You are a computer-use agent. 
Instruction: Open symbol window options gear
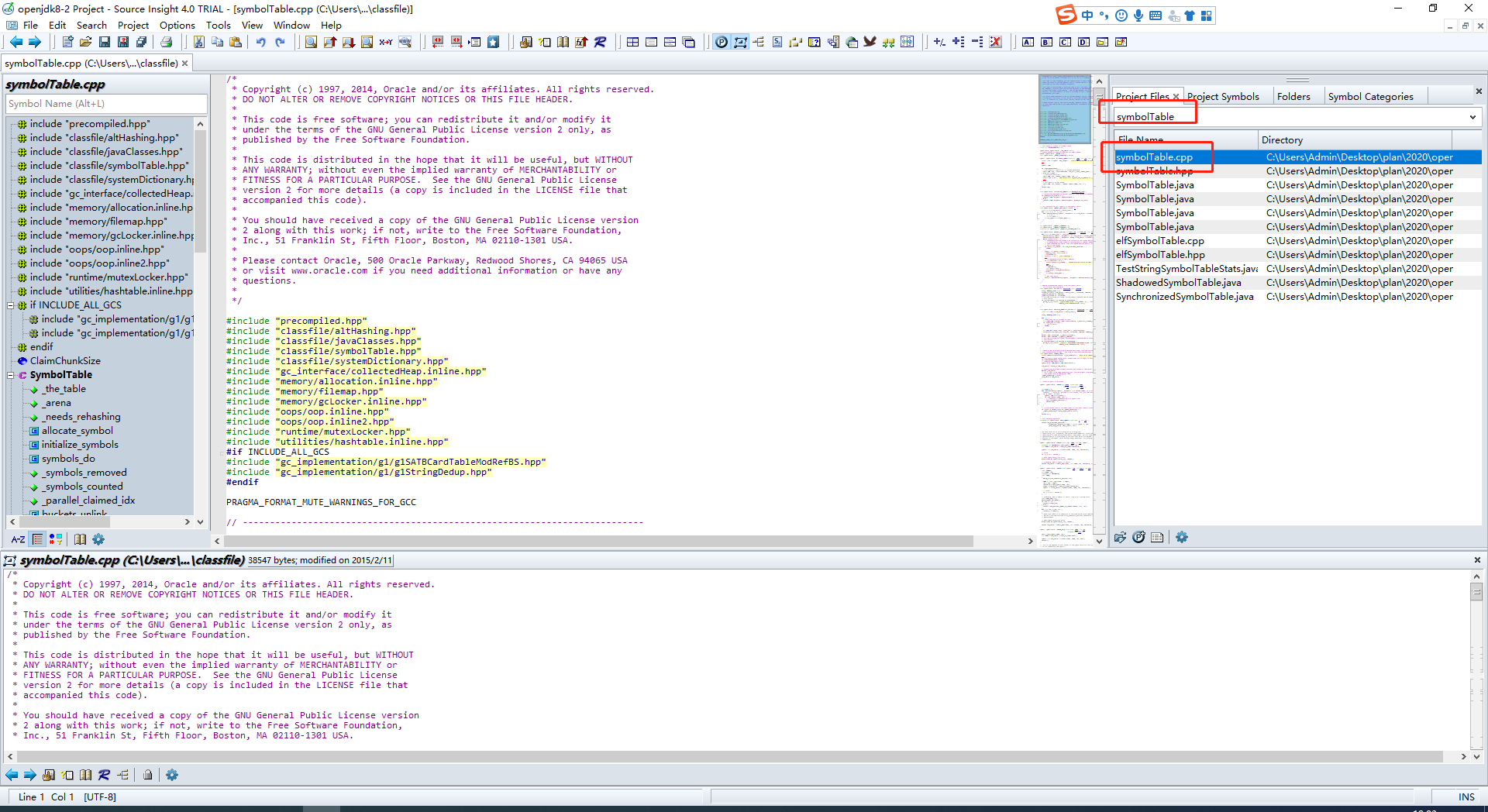click(x=98, y=539)
